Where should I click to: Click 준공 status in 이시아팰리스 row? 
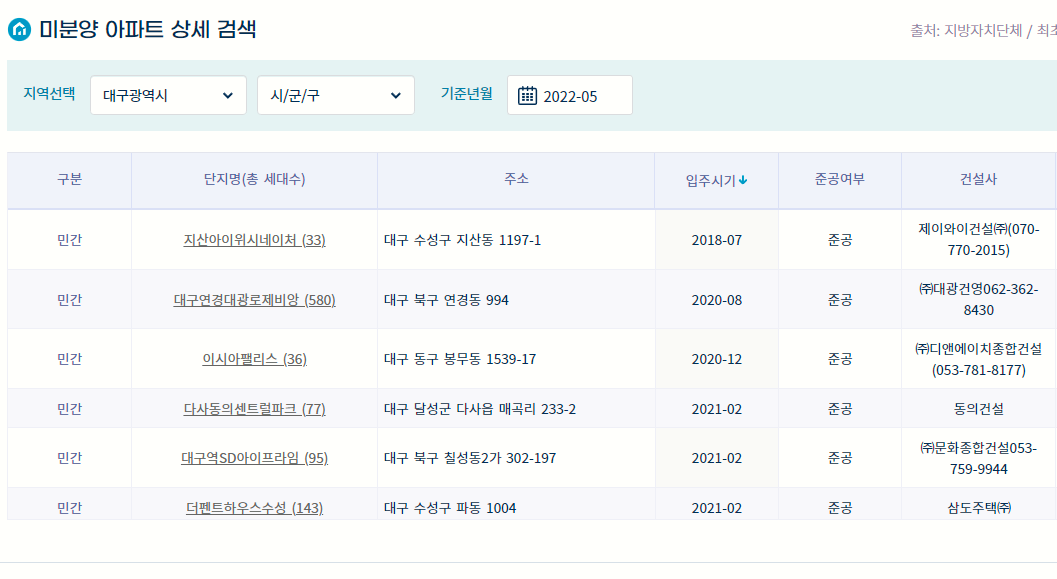tap(840, 359)
